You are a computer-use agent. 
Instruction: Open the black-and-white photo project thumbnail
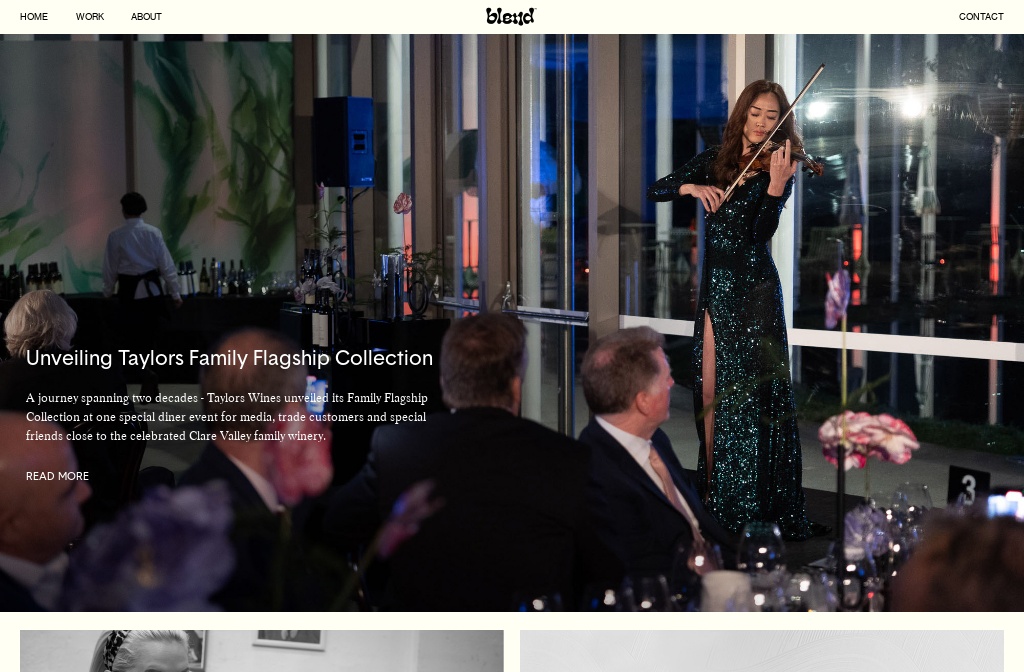click(261, 651)
